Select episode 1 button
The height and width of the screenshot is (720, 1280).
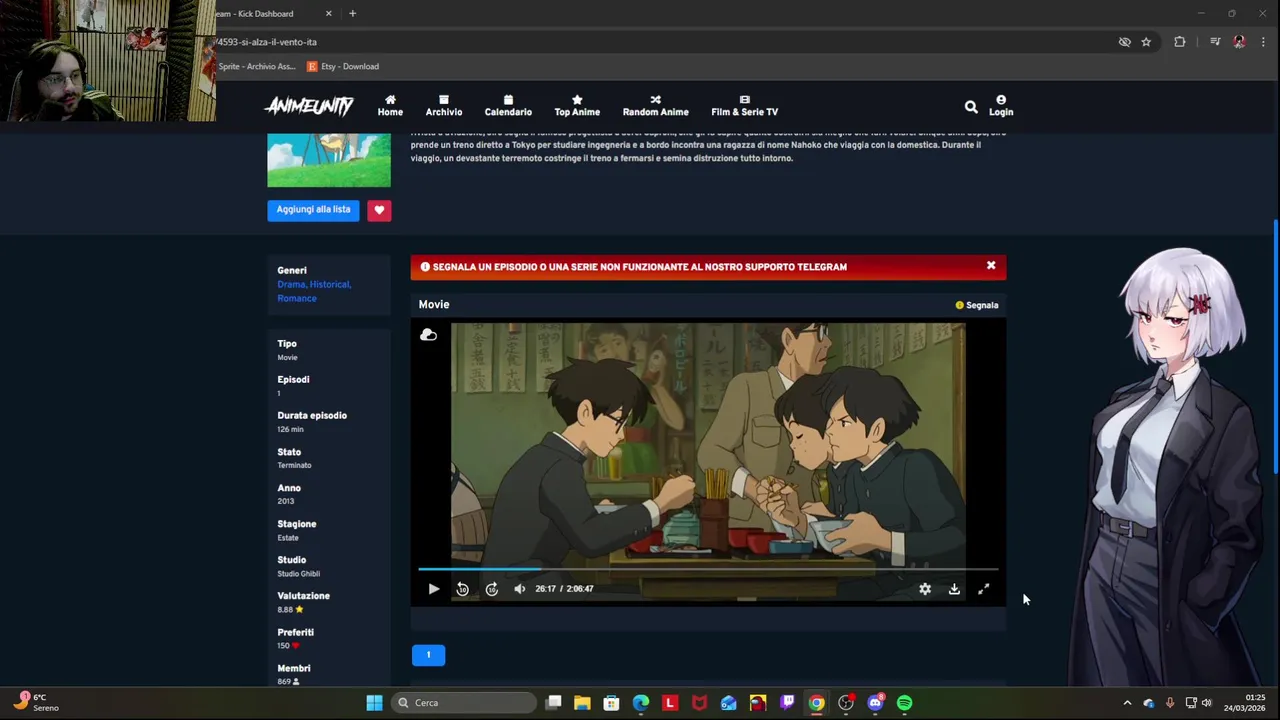tap(428, 655)
